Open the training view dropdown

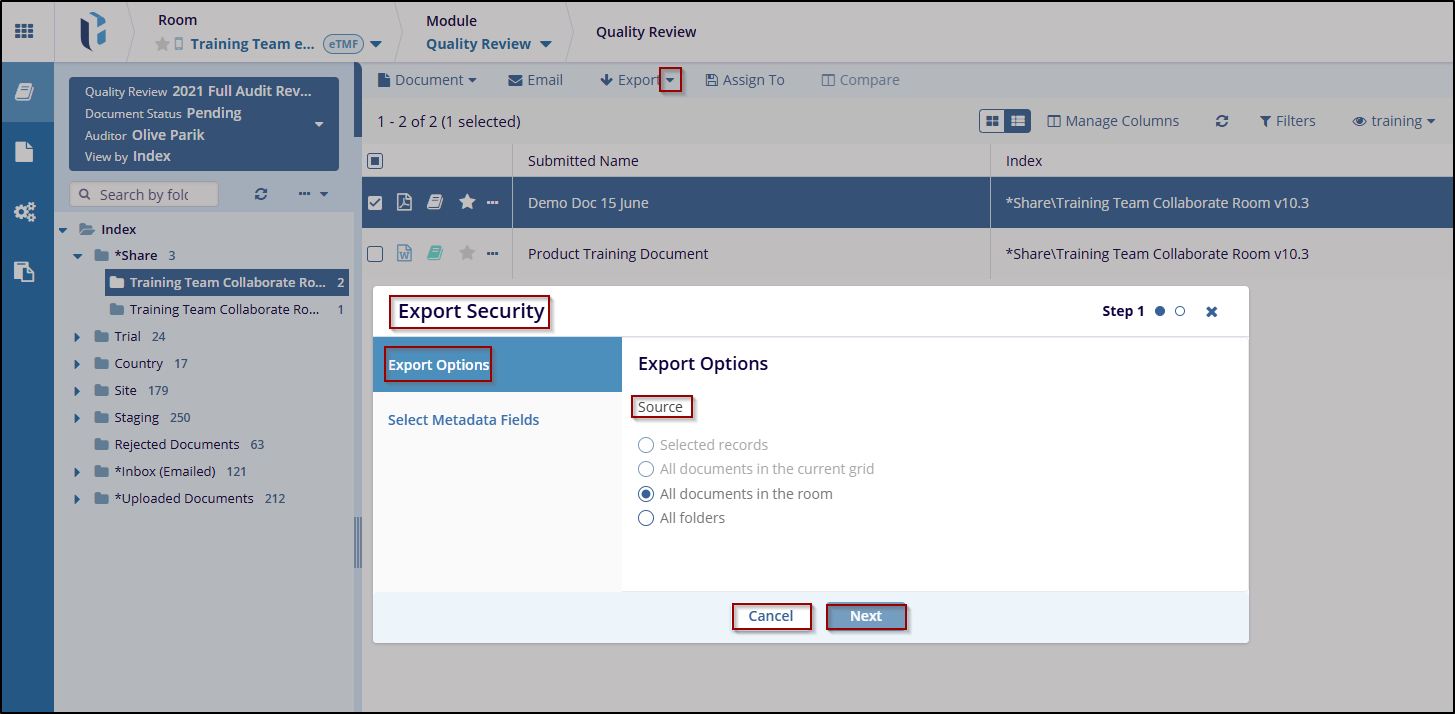click(x=1393, y=121)
